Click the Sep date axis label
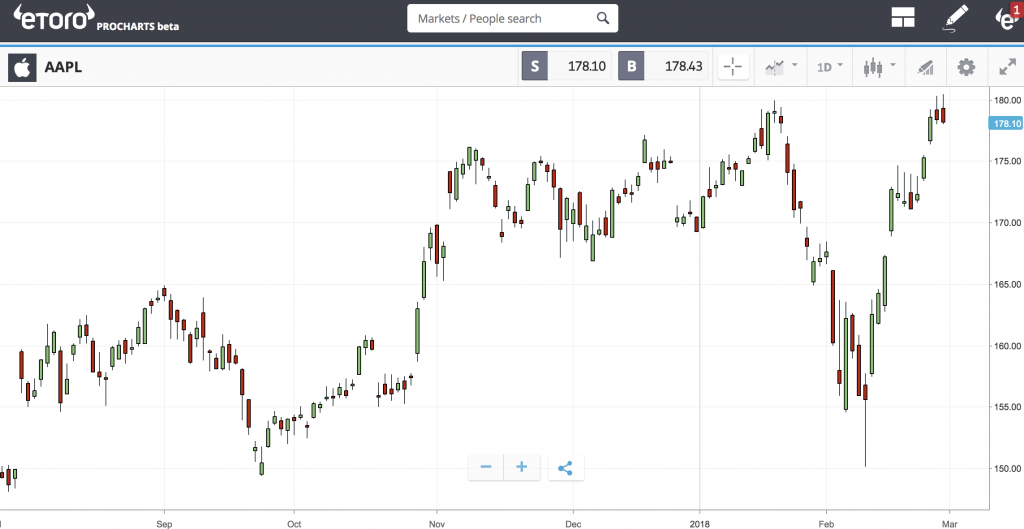1024x529 pixels. coord(164,524)
